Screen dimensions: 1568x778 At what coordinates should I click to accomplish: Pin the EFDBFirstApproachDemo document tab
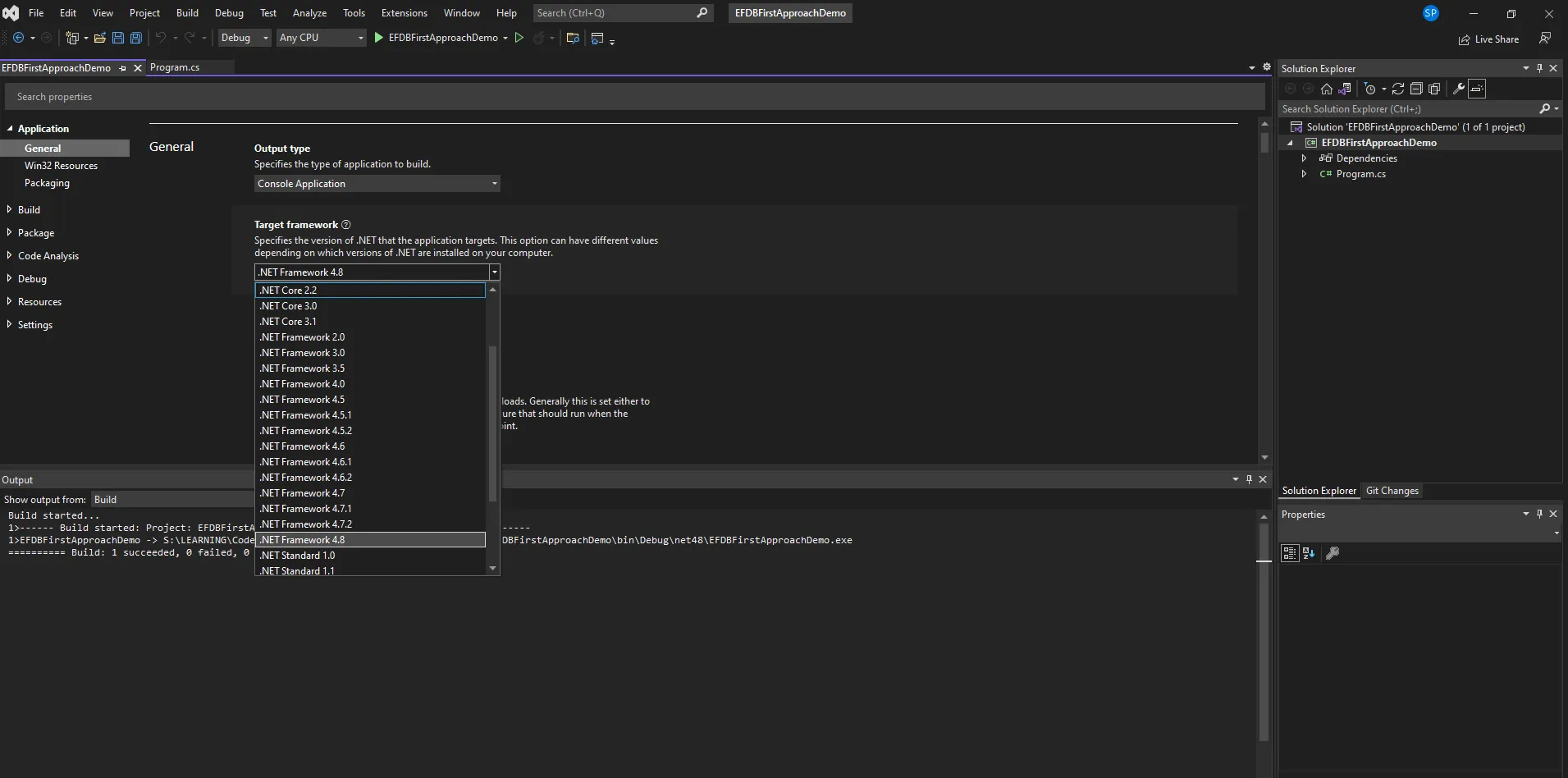pyautogui.click(x=122, y=68)
